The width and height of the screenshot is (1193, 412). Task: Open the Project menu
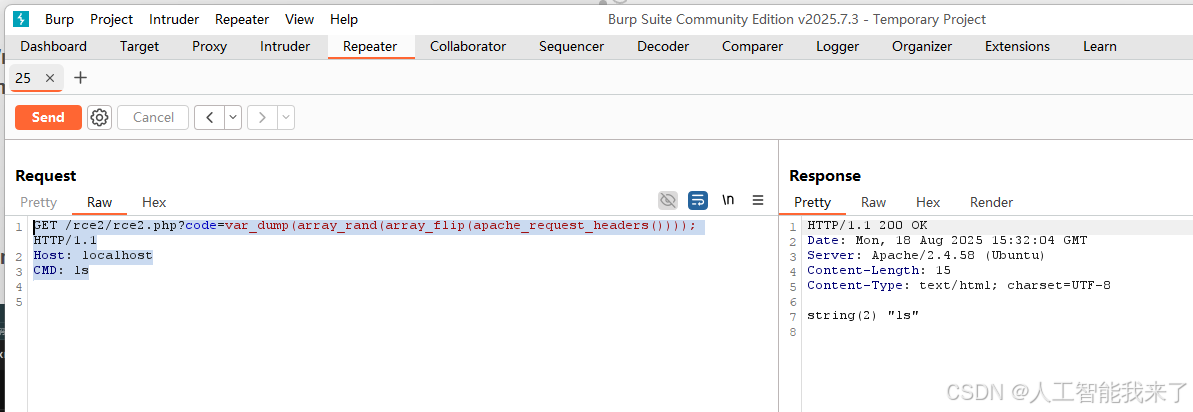click(x=111, y=19)
